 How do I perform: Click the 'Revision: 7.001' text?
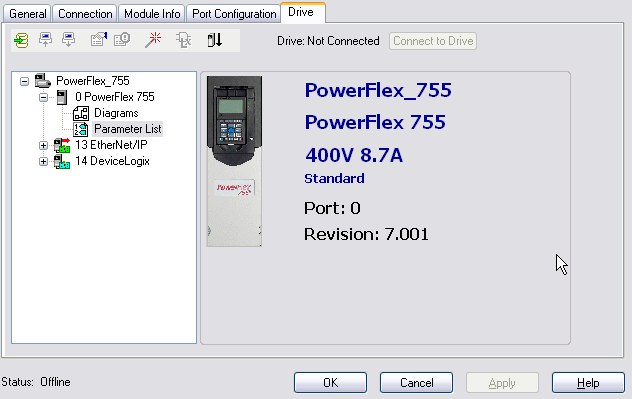pyautogui.click(x=366, y=234)
